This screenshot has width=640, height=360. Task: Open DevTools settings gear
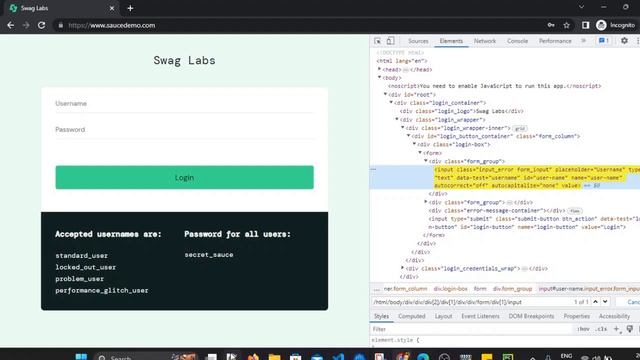624,41
